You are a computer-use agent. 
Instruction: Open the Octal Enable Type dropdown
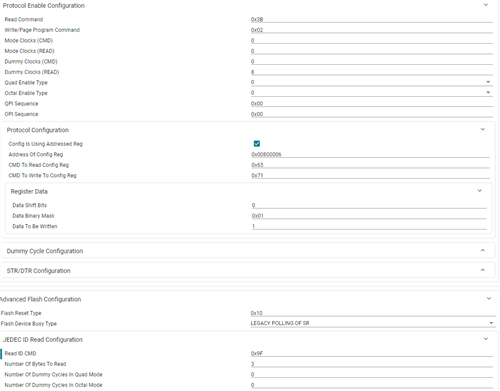coord(371,93)
